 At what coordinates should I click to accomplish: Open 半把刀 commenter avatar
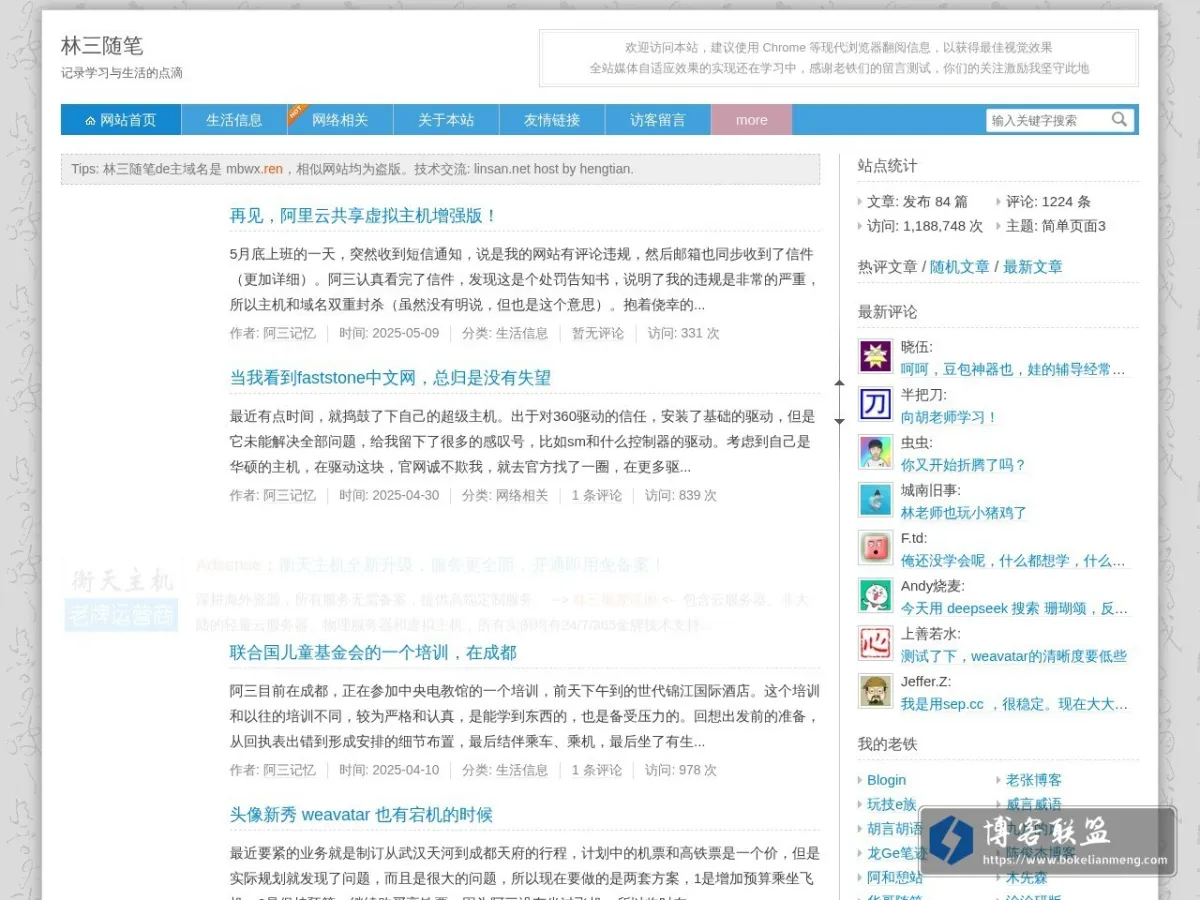876,404
